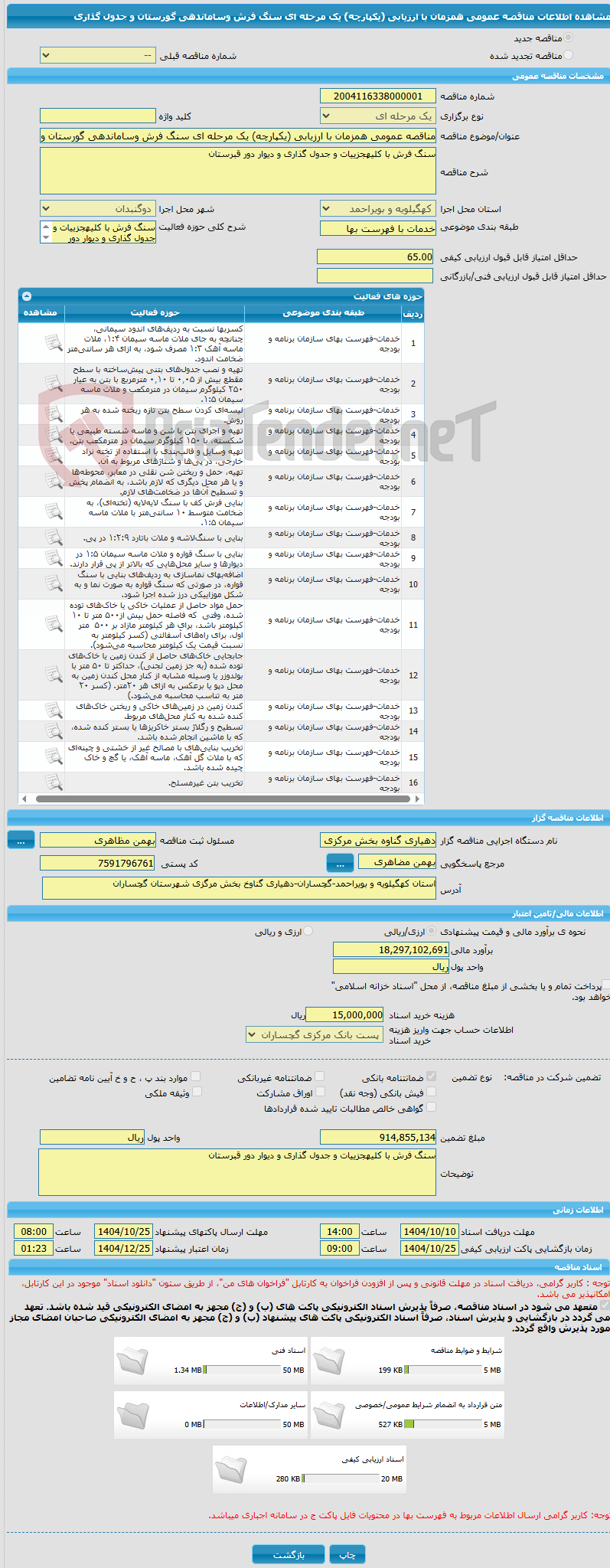This screenshot has height=1568, width=610.
Task: Click ellipsis button beside مرجع پاسخگویی
Action: (x=340, y=864)
